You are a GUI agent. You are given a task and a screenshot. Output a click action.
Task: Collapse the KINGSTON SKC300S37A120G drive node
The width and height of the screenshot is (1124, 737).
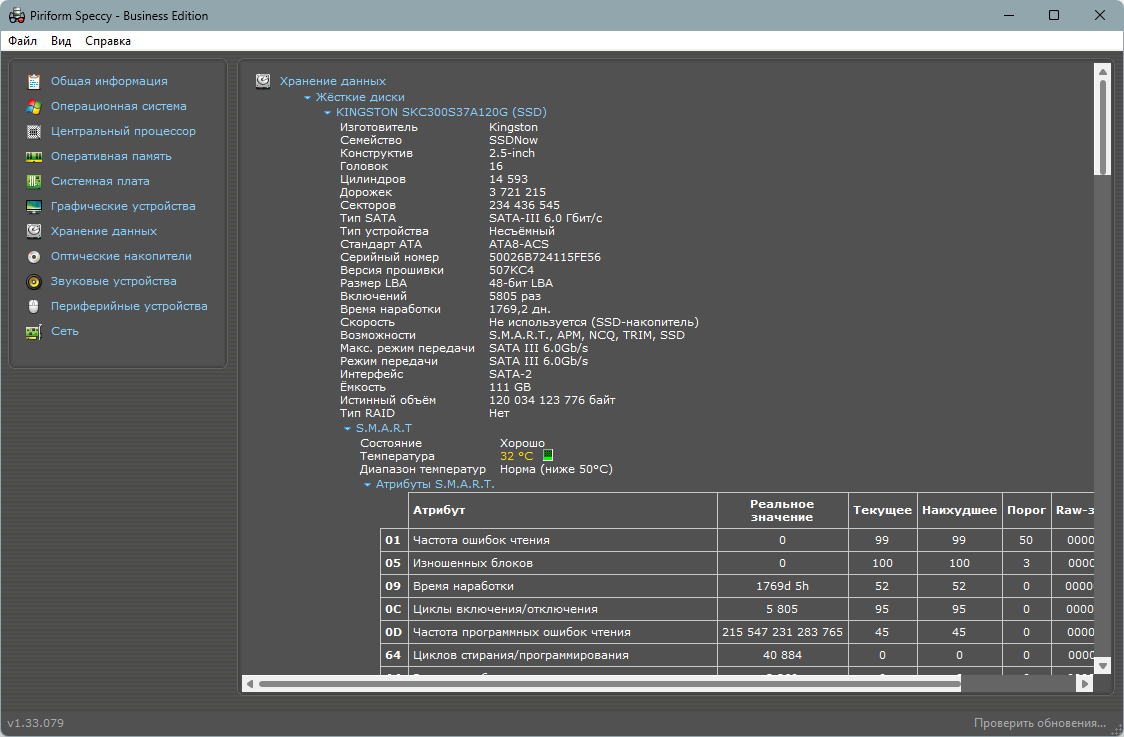pos(328,113)
